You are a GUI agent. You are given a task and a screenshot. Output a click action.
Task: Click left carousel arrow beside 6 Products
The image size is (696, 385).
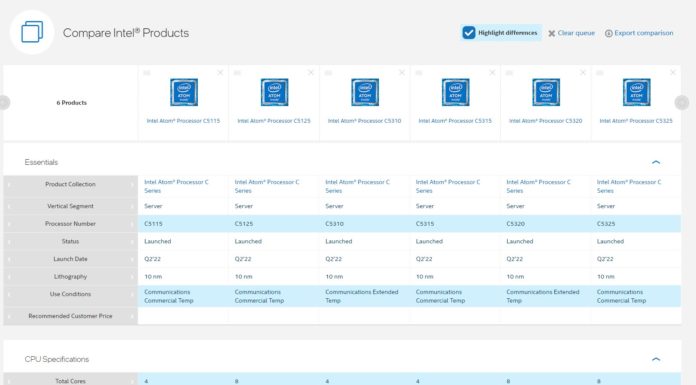point(4,103)
